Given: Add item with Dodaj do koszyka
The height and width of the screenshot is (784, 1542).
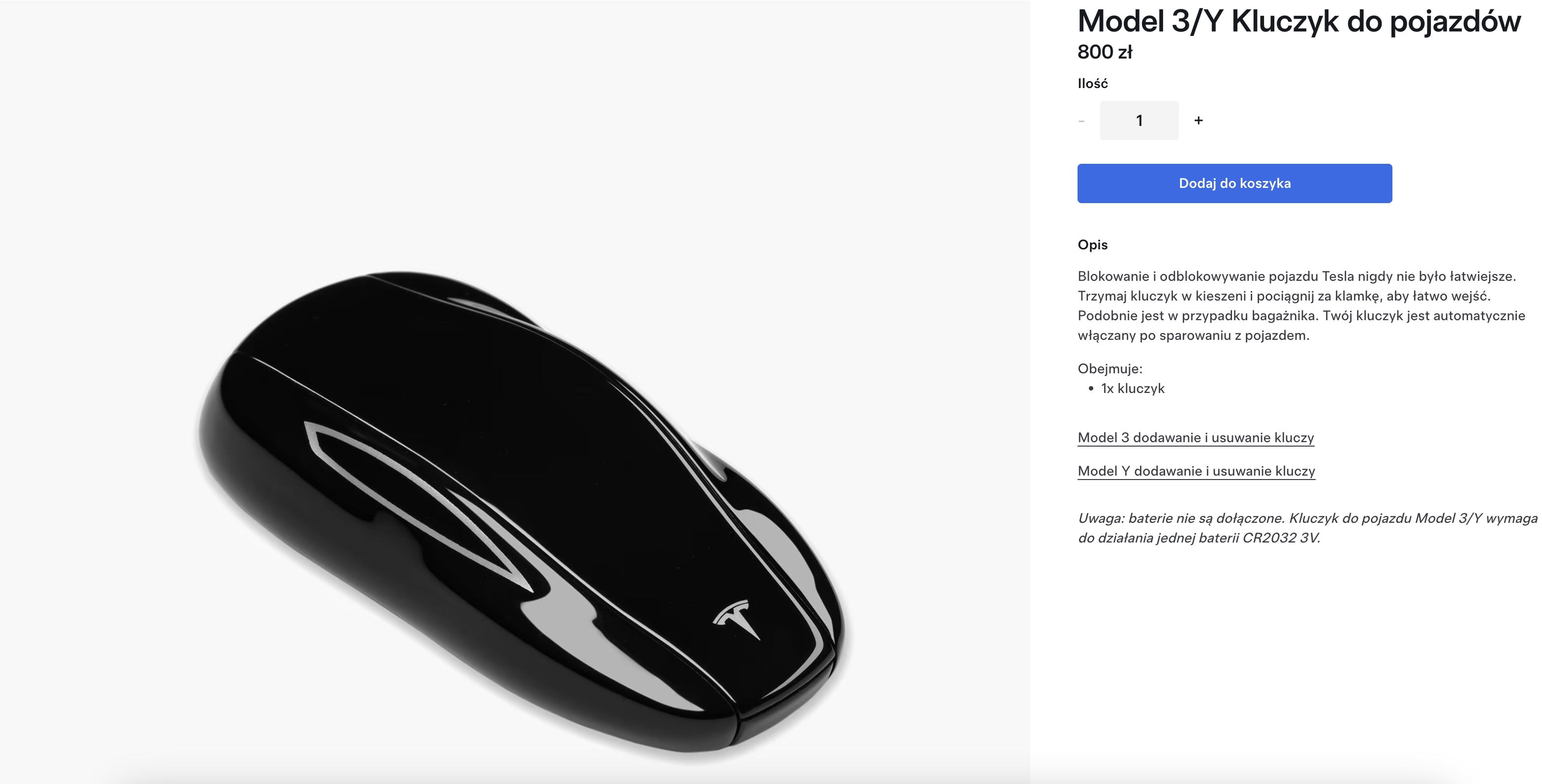Looking at the screenshot, I should [1234, 183].
